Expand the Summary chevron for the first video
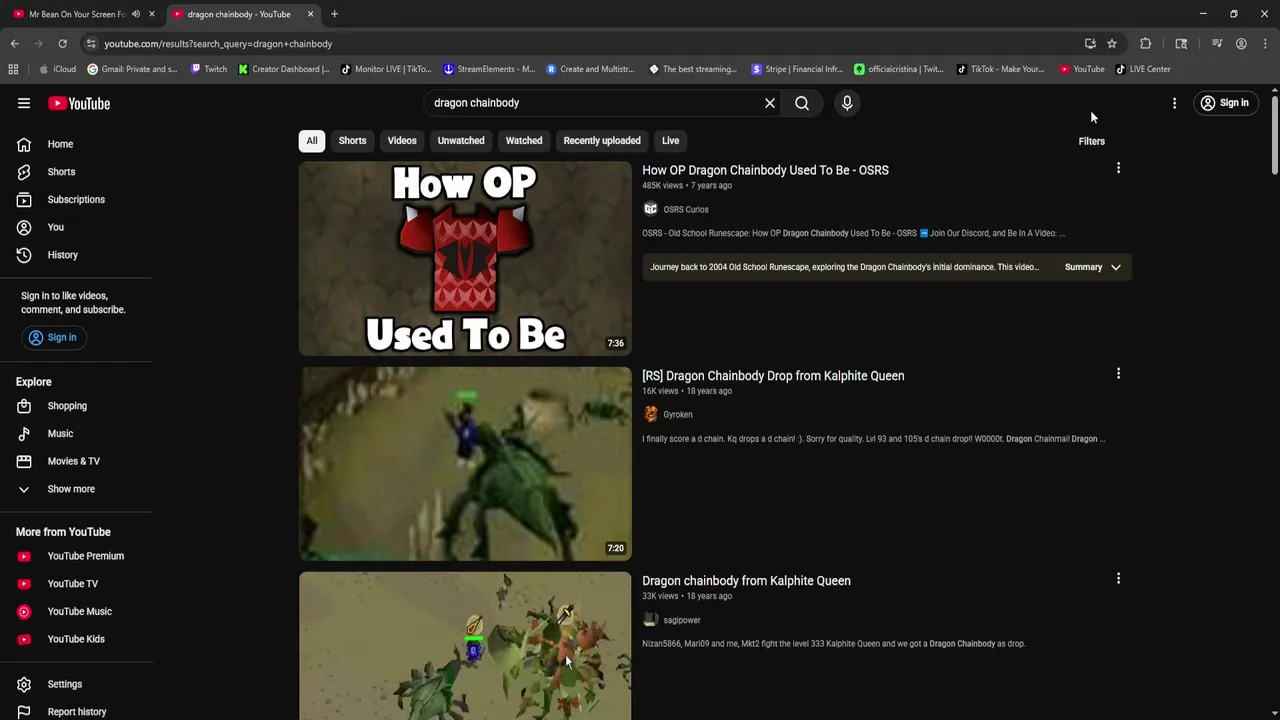Screen dimensions: 1280x720 1116,267
